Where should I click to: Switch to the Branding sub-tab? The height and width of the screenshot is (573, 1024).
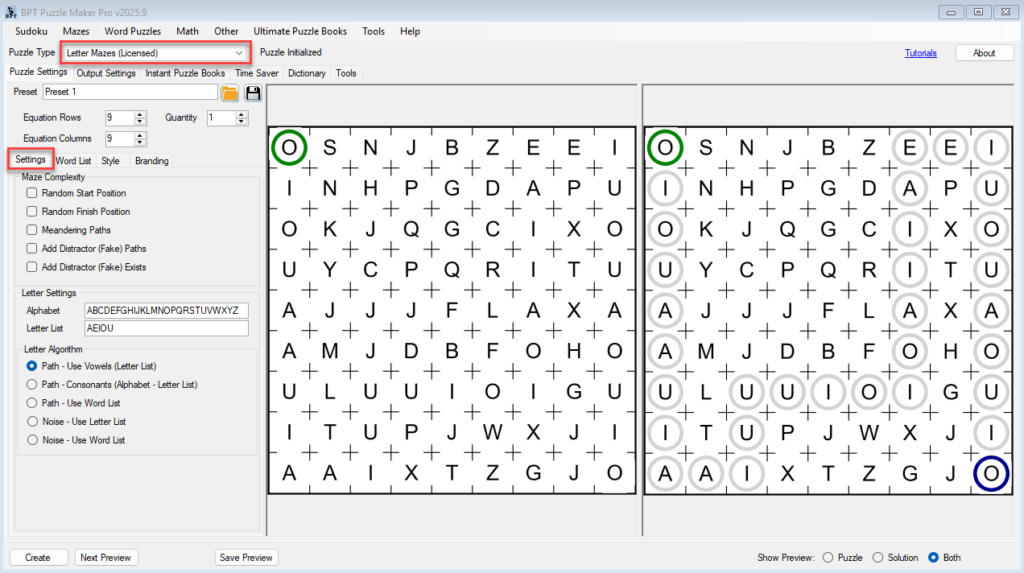(x=151, y=160)
